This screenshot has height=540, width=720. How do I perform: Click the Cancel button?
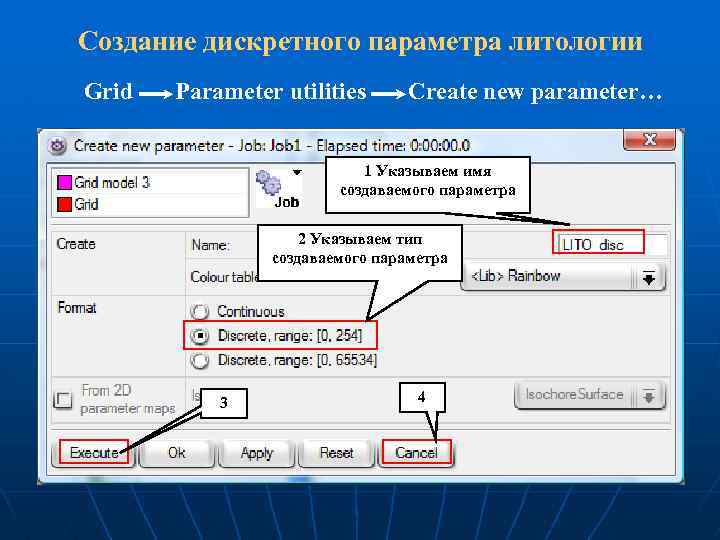coord(416,453)
